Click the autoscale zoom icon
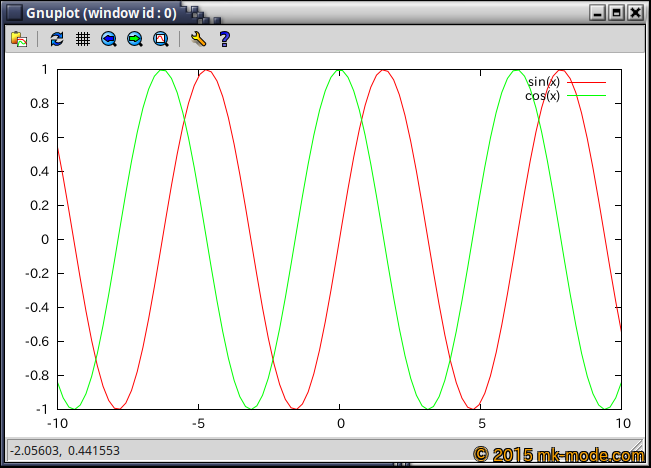 click(160, 39)
